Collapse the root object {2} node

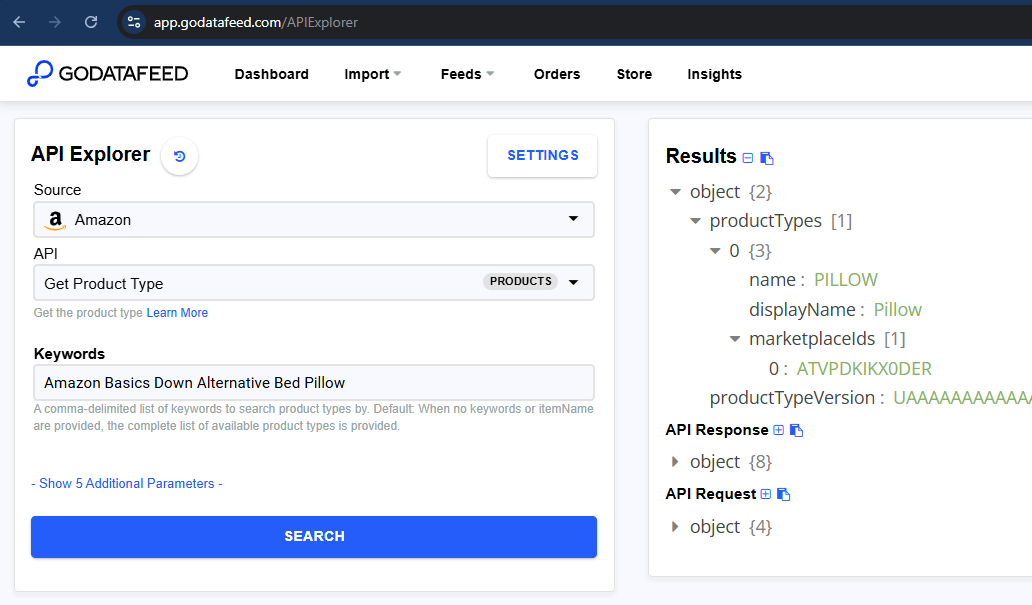pos(675,192)
